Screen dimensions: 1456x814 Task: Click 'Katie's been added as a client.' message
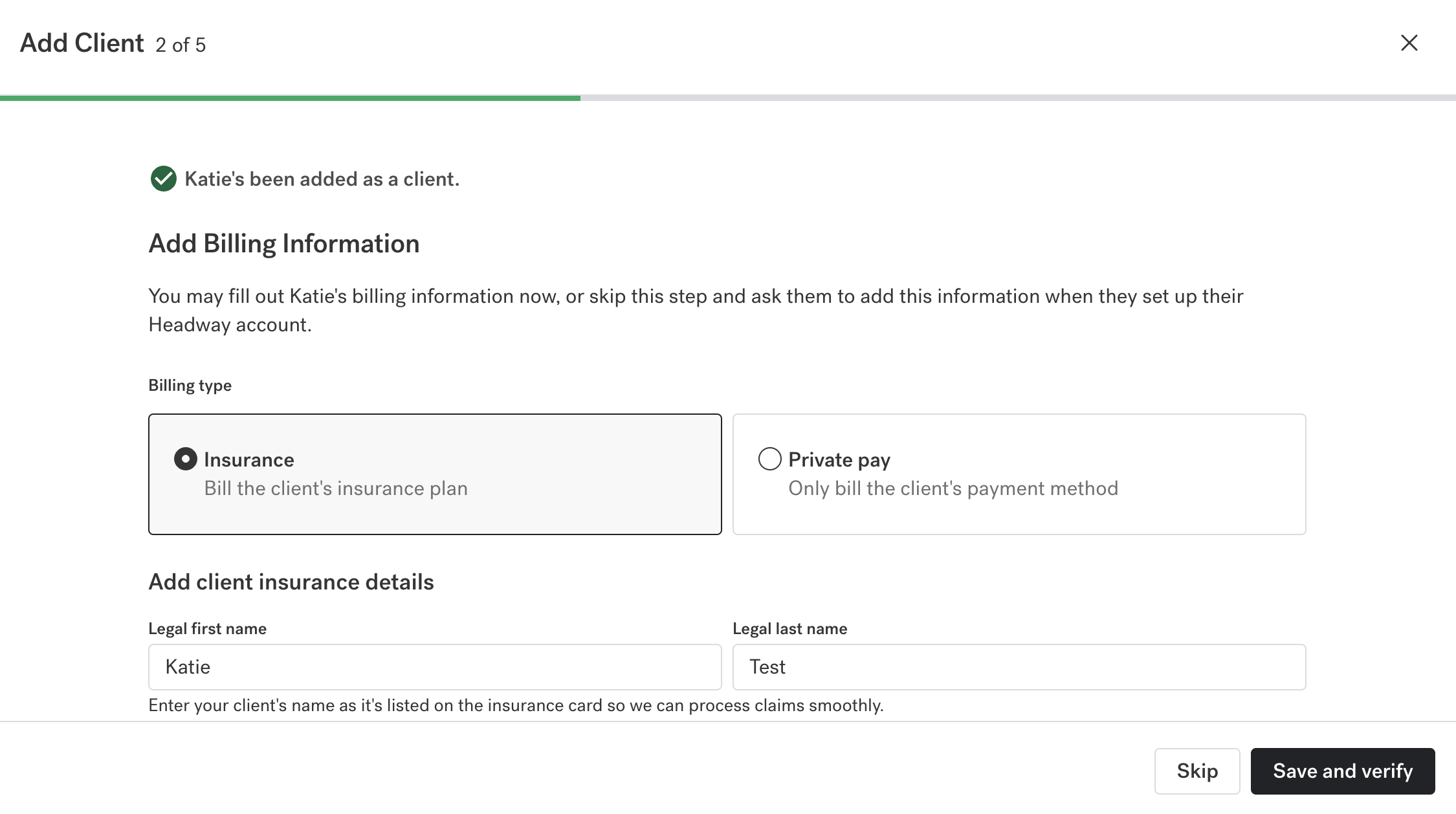[322, 179]
